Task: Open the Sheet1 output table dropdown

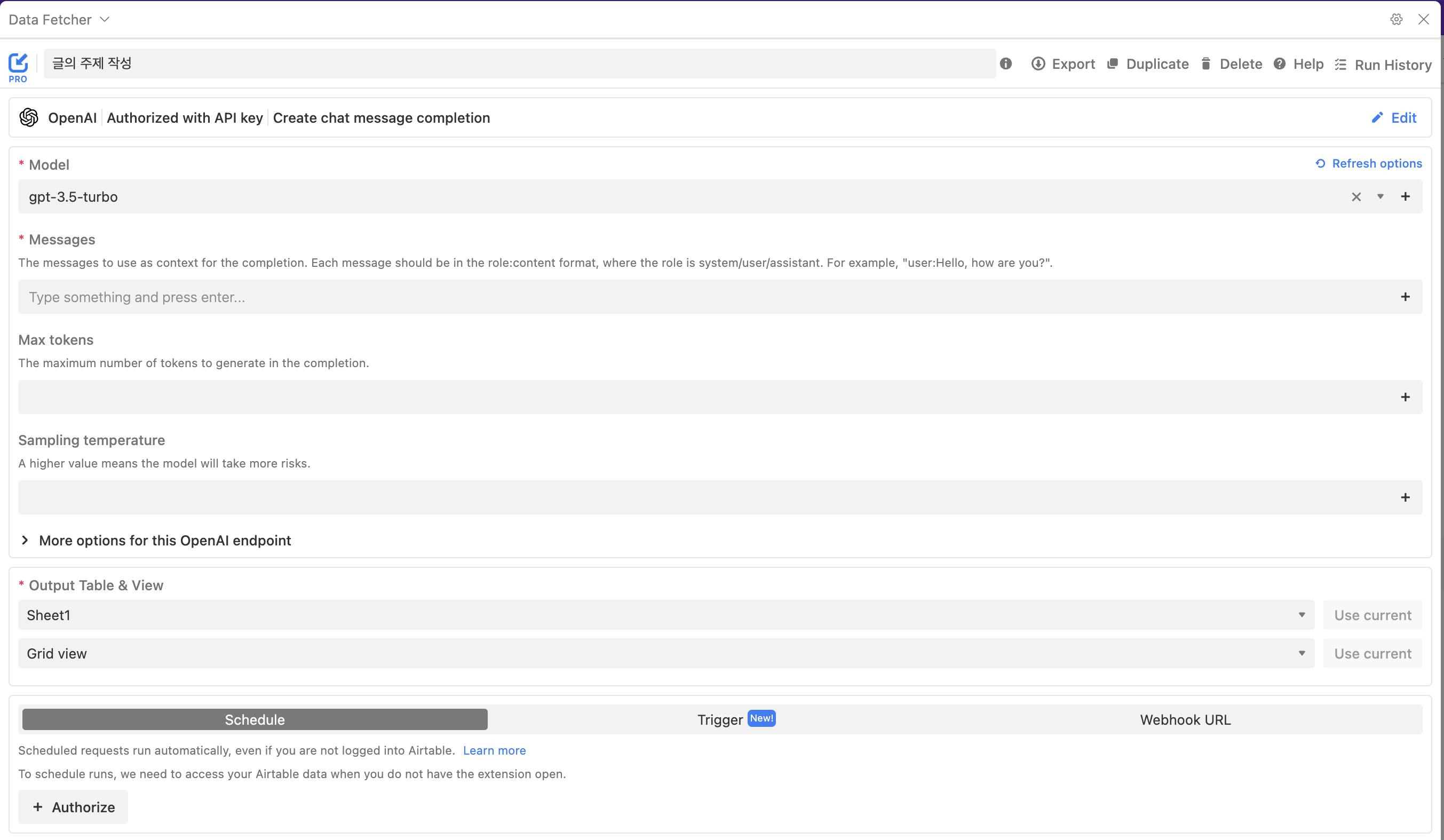Action: (x=666, y=615)
